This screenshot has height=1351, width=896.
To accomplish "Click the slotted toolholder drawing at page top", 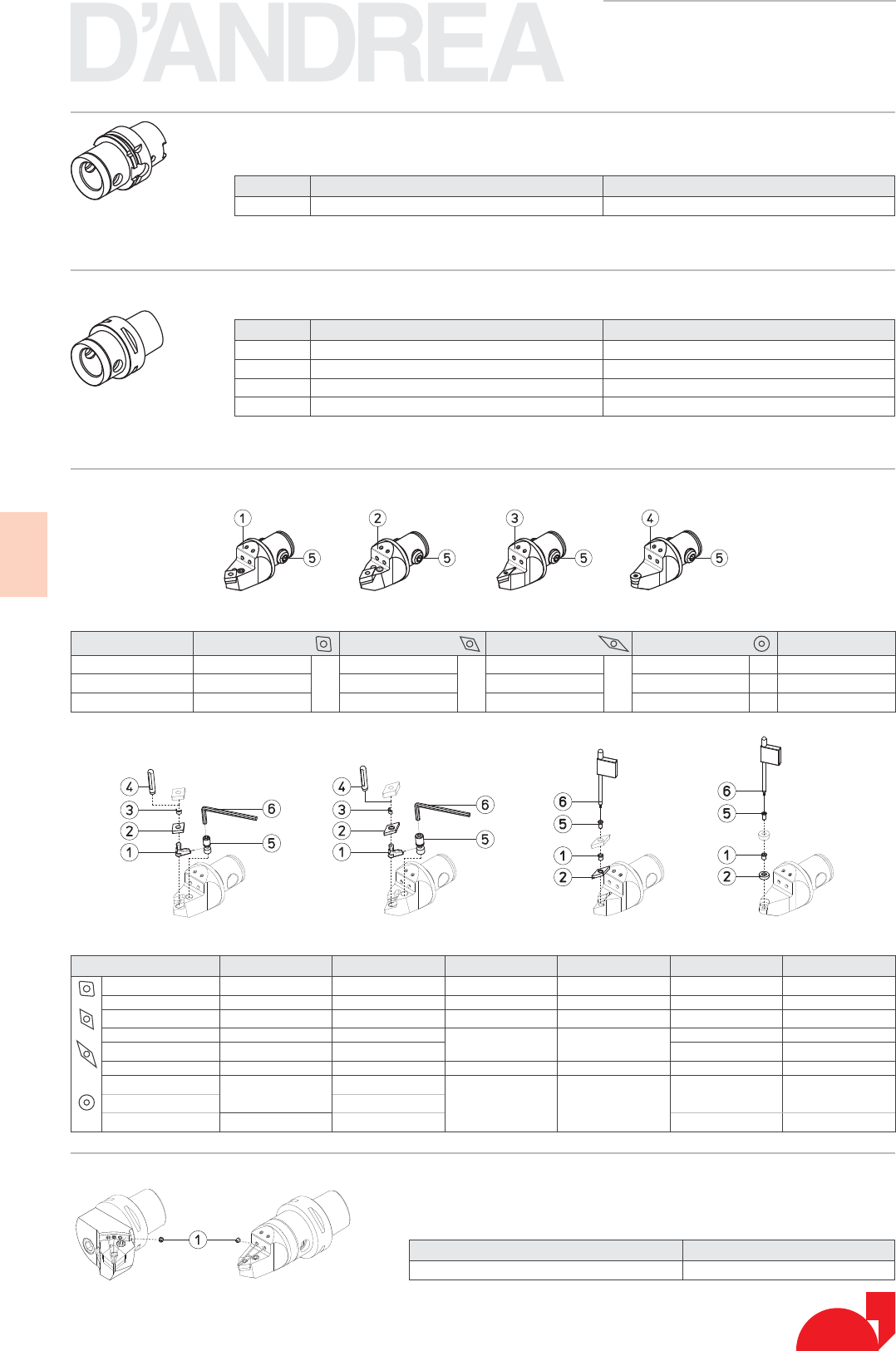I will 120,161.
